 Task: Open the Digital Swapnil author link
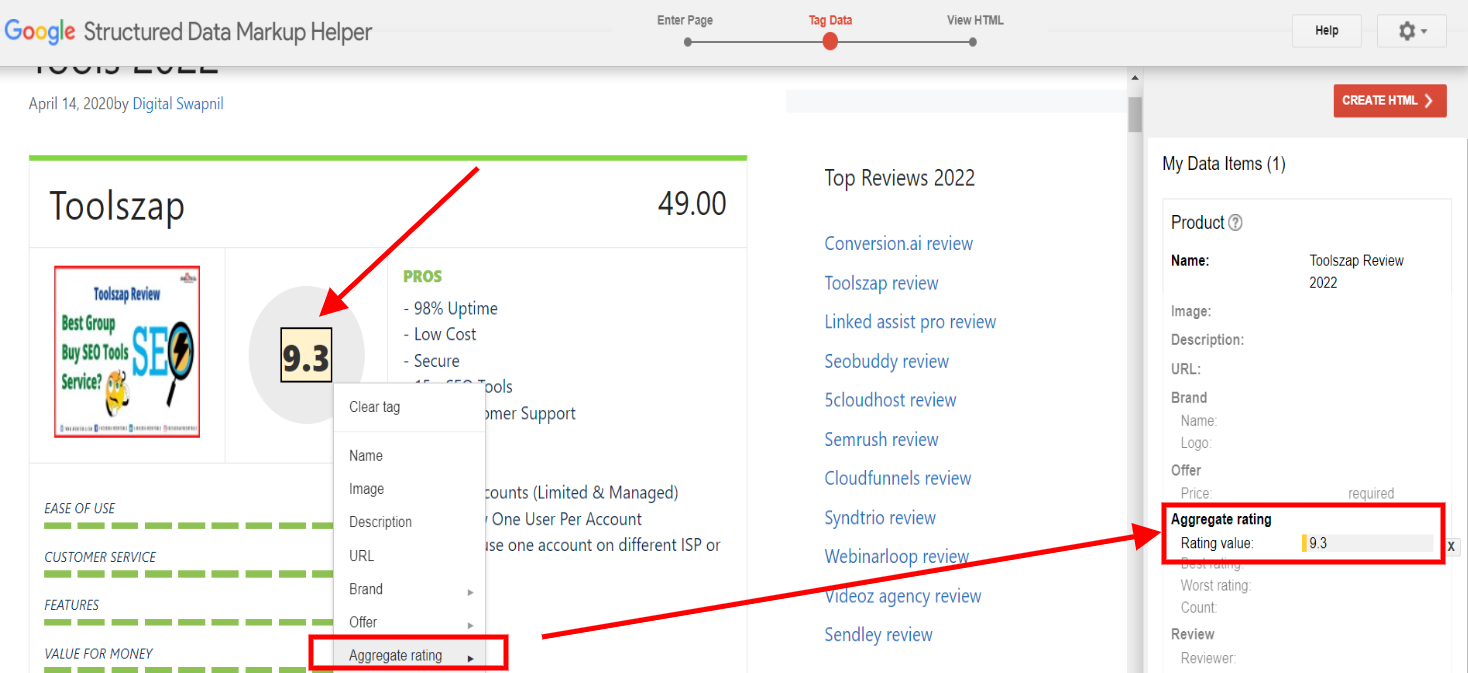pos(178,104)
